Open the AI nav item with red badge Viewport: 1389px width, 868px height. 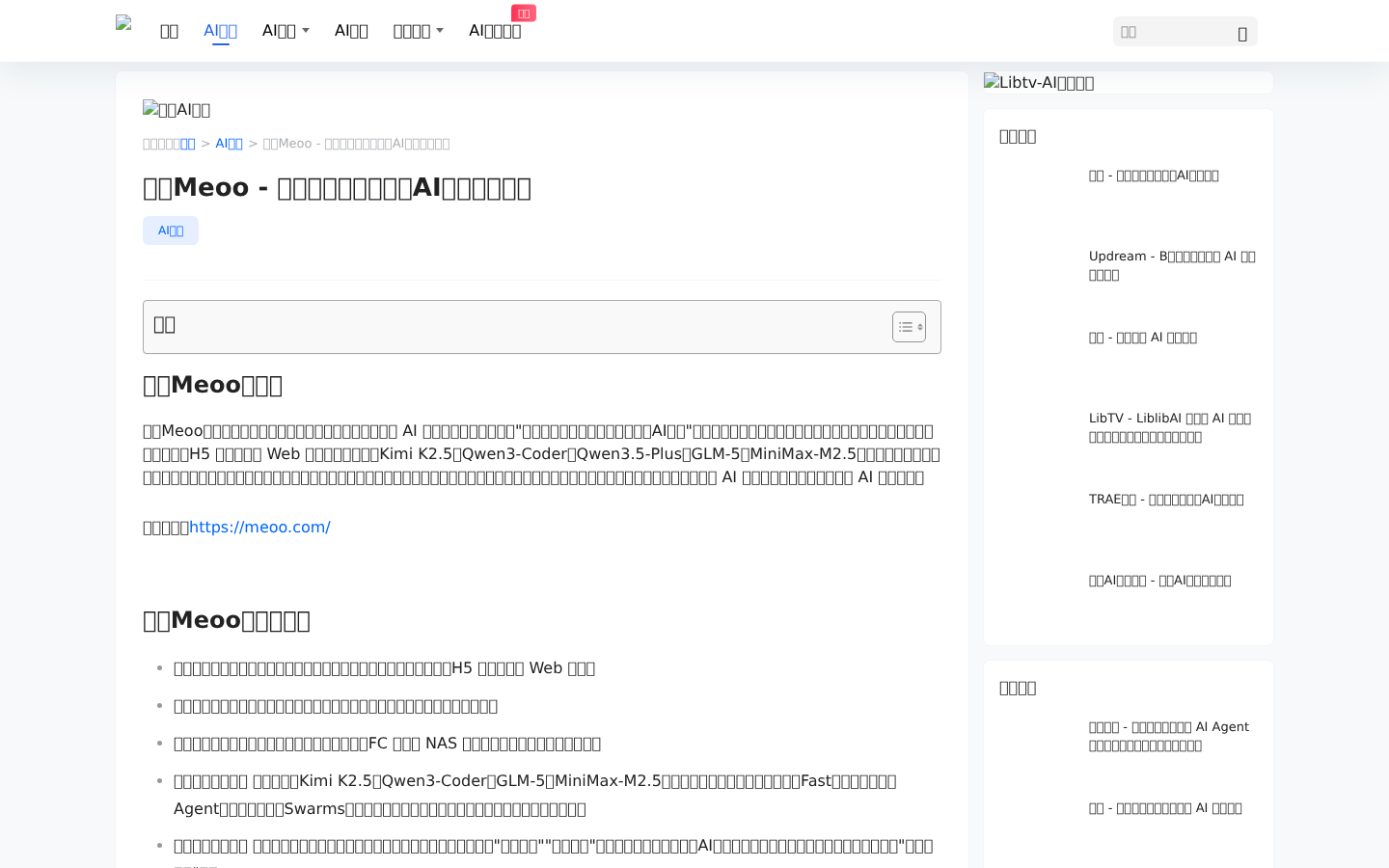click(x=495, y=31)
